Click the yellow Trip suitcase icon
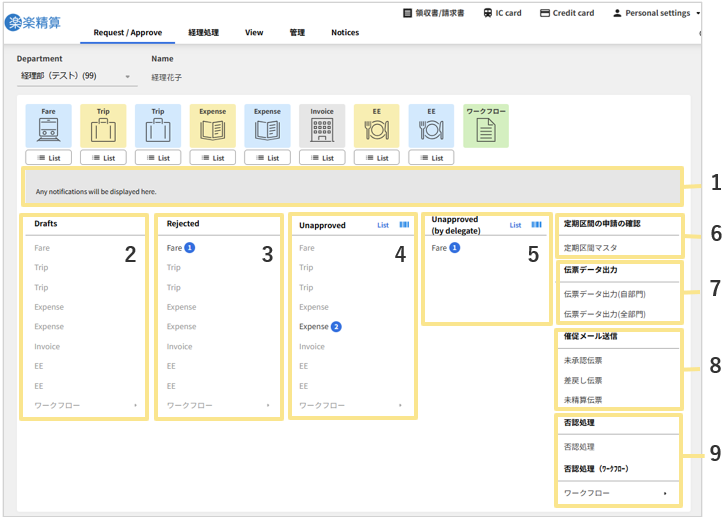Screen dimensions: 727x517 click(103, 126)
